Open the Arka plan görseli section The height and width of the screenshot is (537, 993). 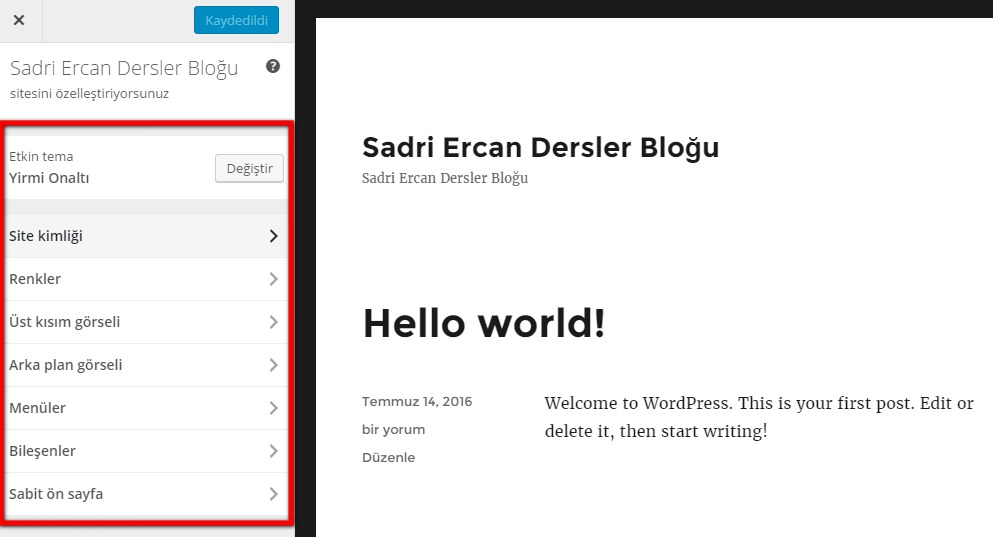click(146, 365)
